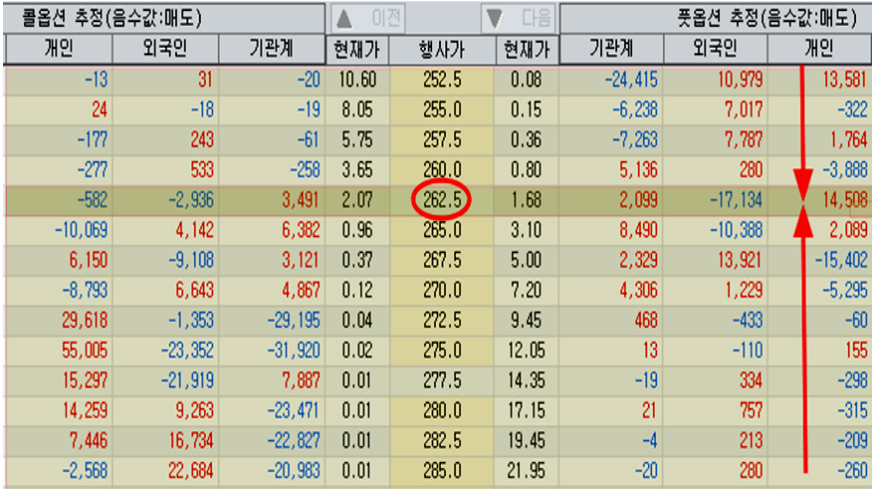Sort by call-side 개인 column header

[x=58, y=49]
